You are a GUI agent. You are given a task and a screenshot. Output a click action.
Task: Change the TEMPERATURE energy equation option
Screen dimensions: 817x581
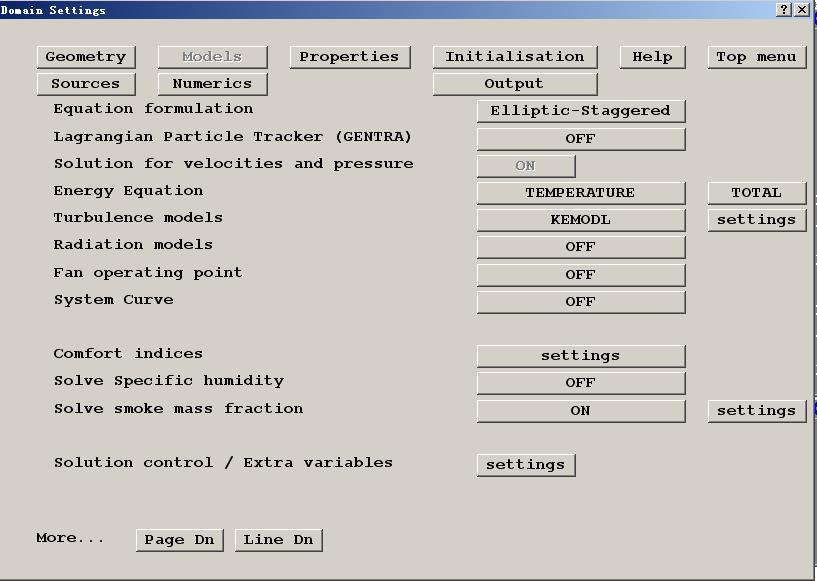click(580, 193)
